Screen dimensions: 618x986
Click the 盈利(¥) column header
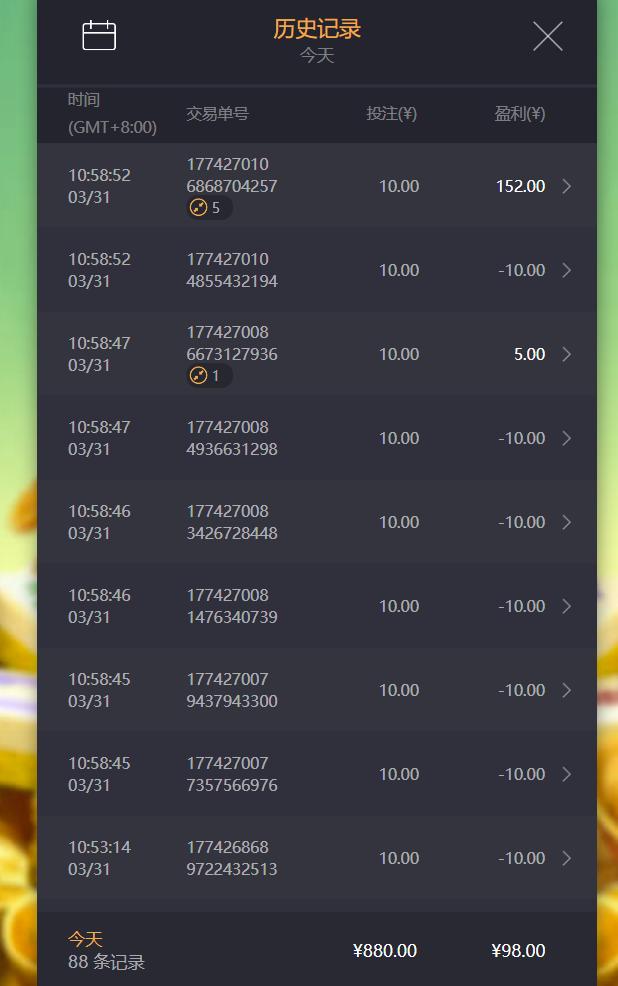coord(519,114)
